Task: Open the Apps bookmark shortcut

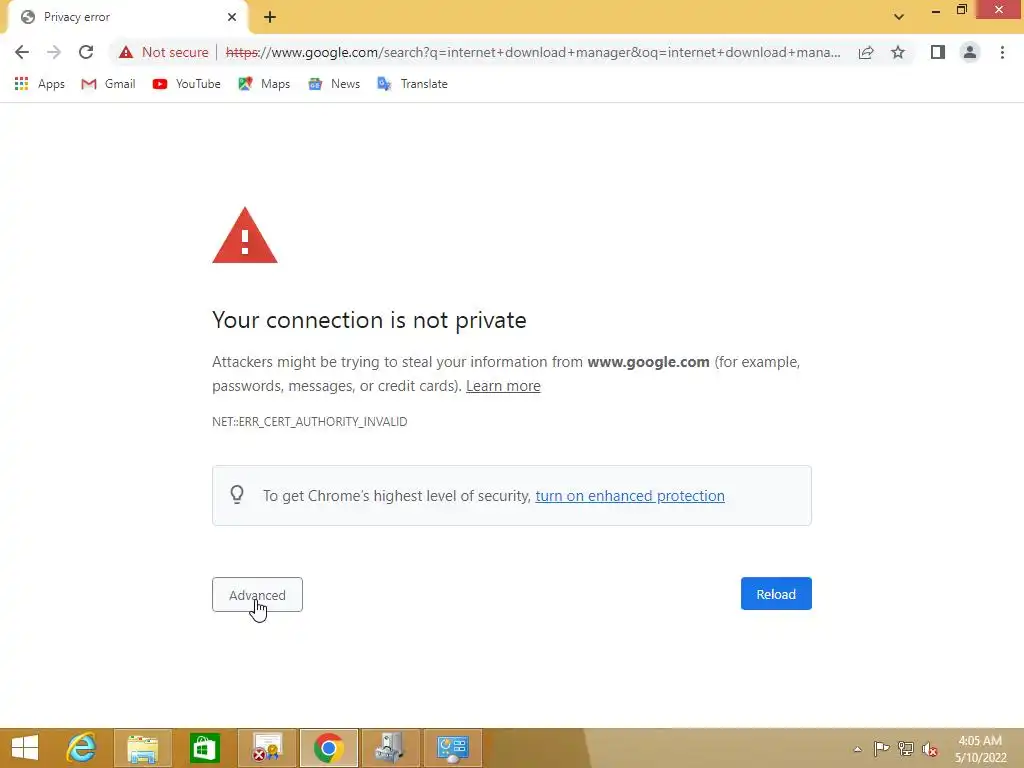Action: pyautogui.click(x=39, y=84)
